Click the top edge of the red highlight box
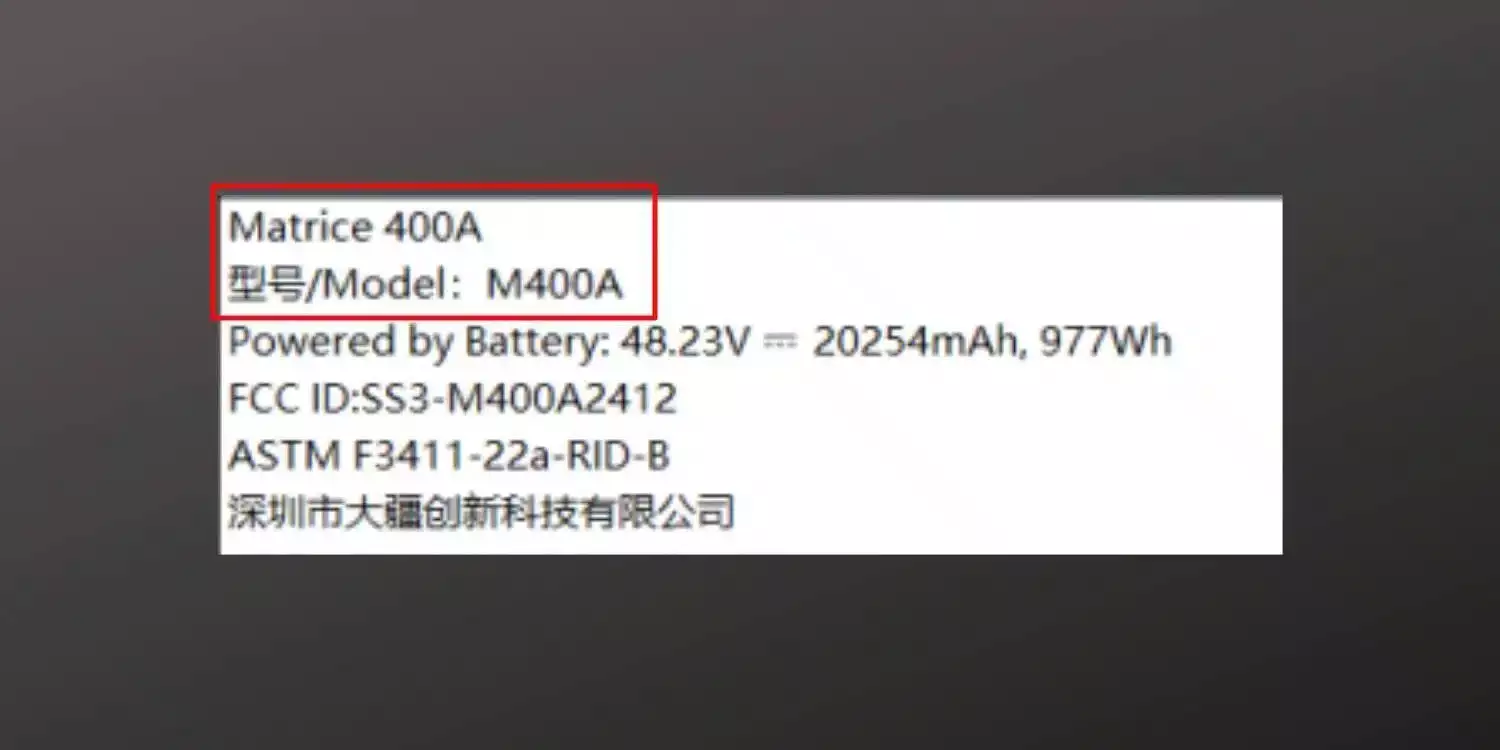The height and width of the screenshot is (750, 1500). 433,185
